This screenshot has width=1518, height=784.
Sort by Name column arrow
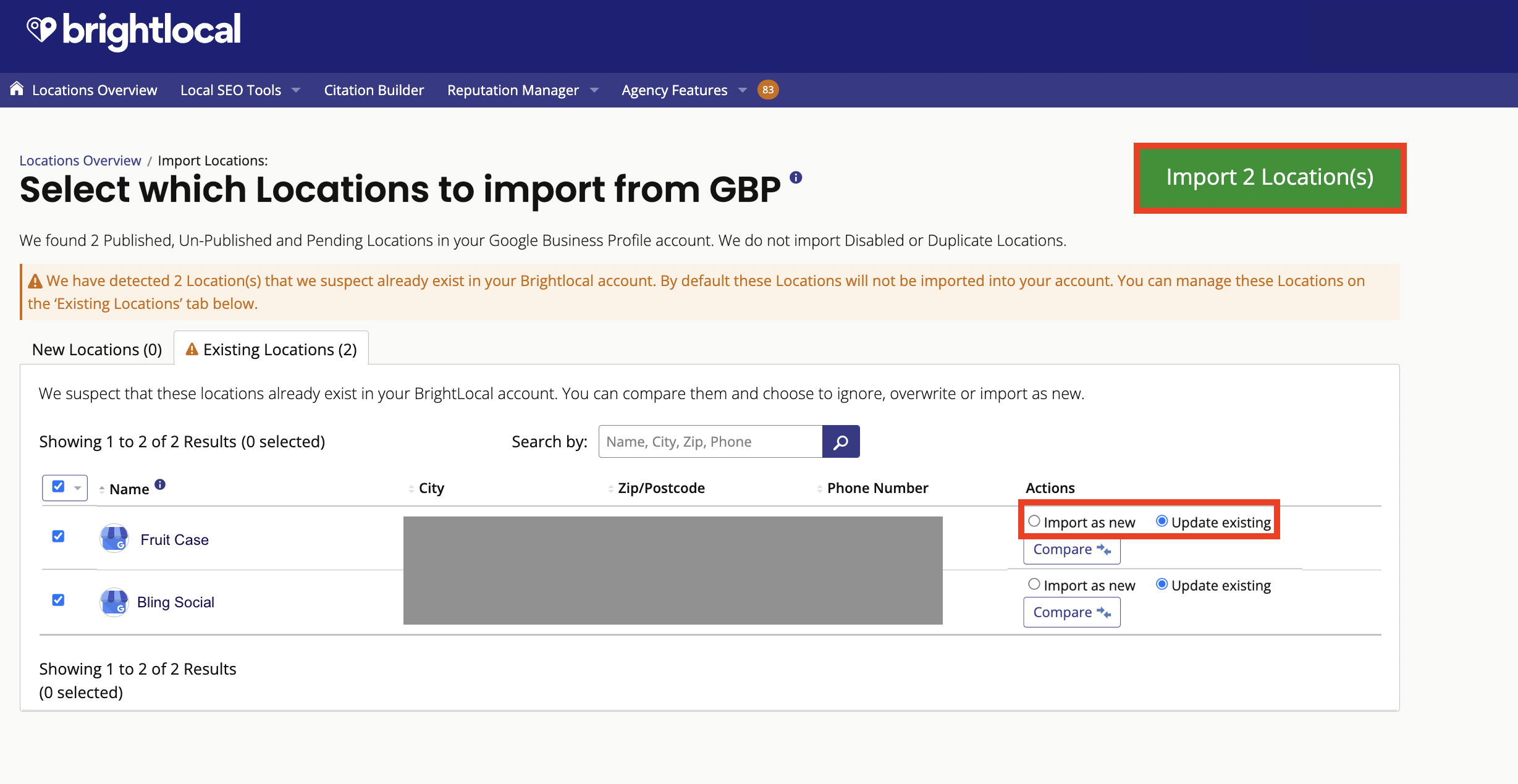coord(102,489)
